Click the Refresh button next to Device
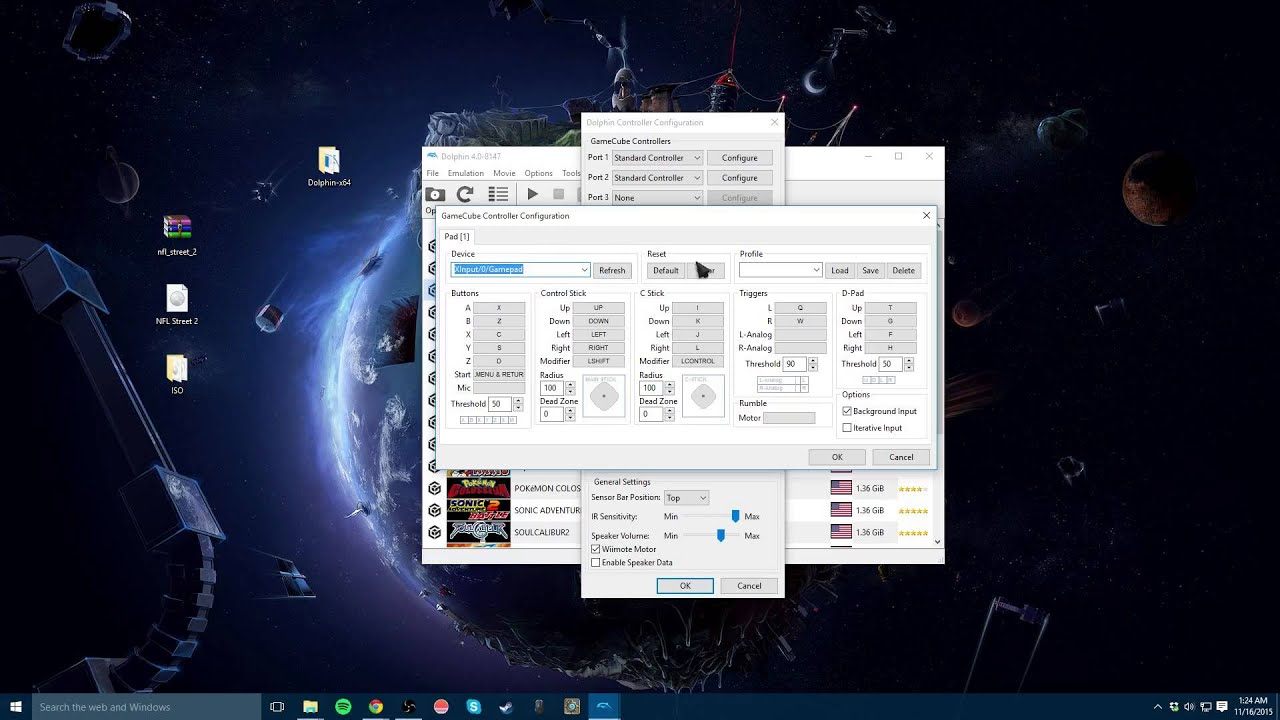The height and width of the screenshot is (720, 1280). tap(612, 270)
